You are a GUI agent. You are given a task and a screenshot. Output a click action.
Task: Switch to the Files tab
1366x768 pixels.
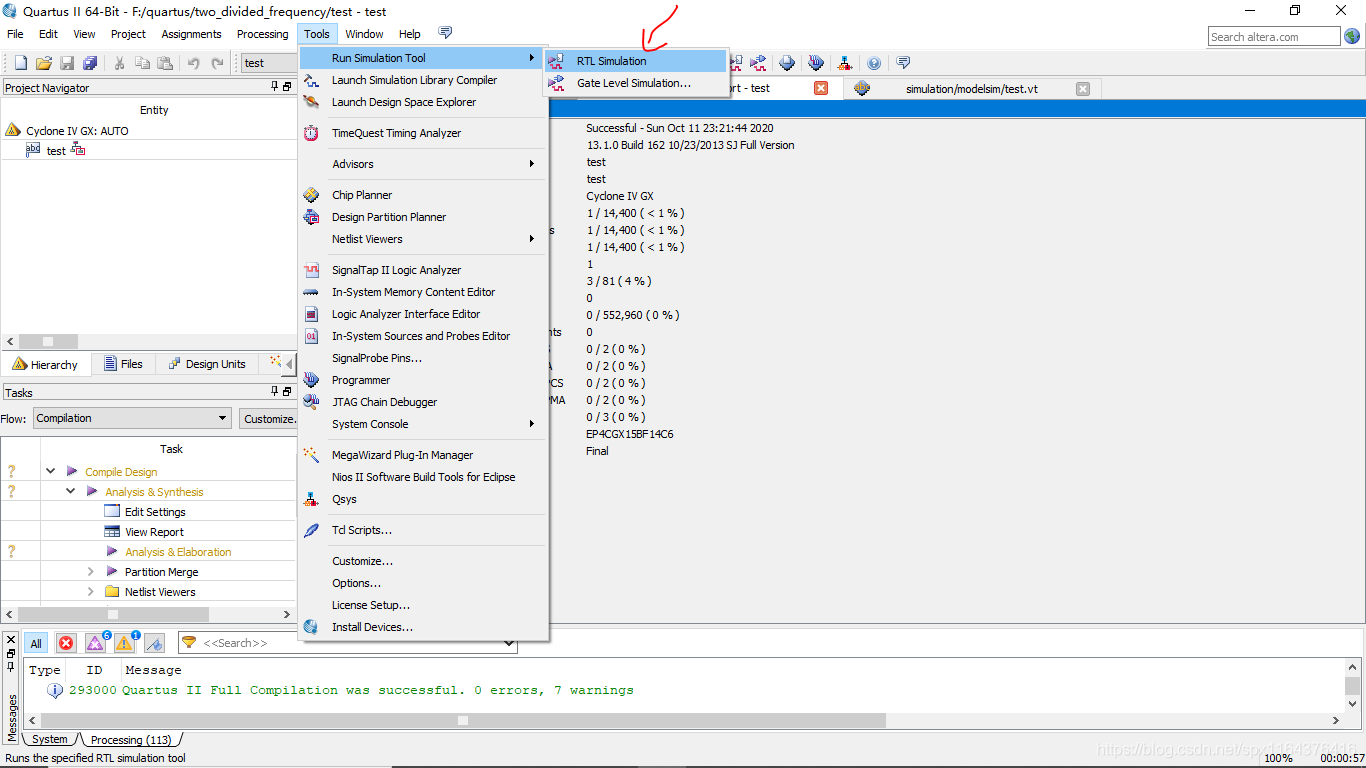pos(122,364)
